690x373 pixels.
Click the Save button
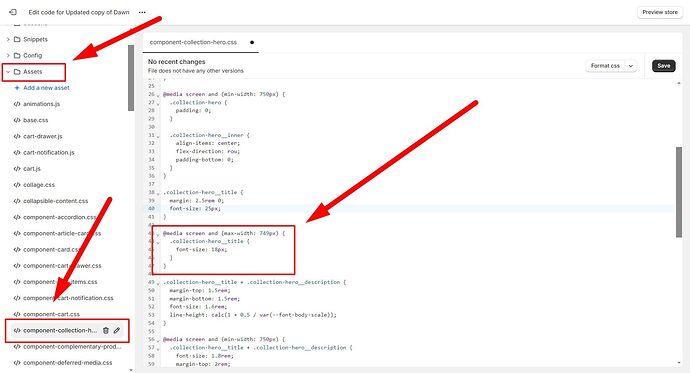point(664,66)
